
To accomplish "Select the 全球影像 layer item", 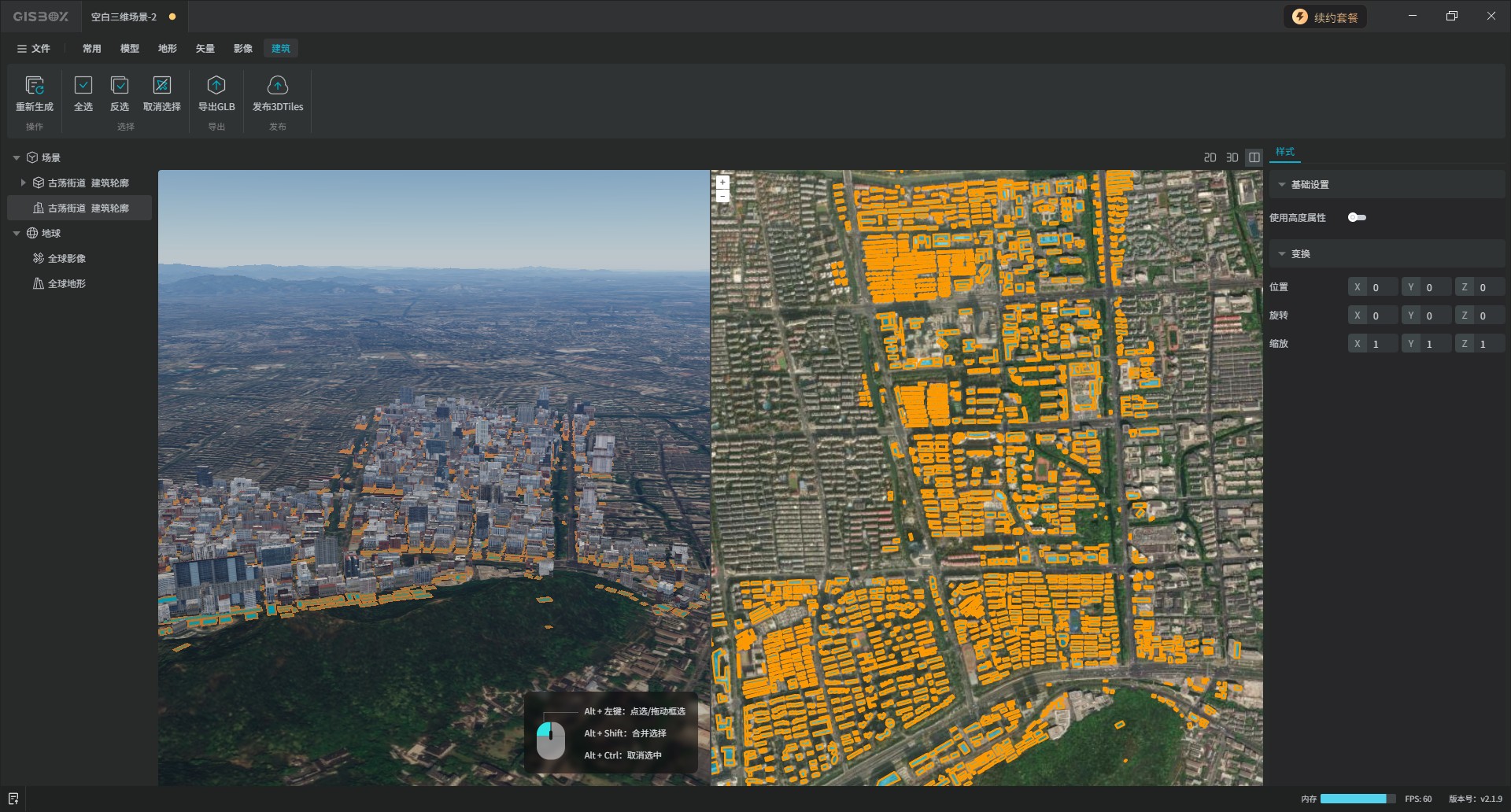I will 67,259.
